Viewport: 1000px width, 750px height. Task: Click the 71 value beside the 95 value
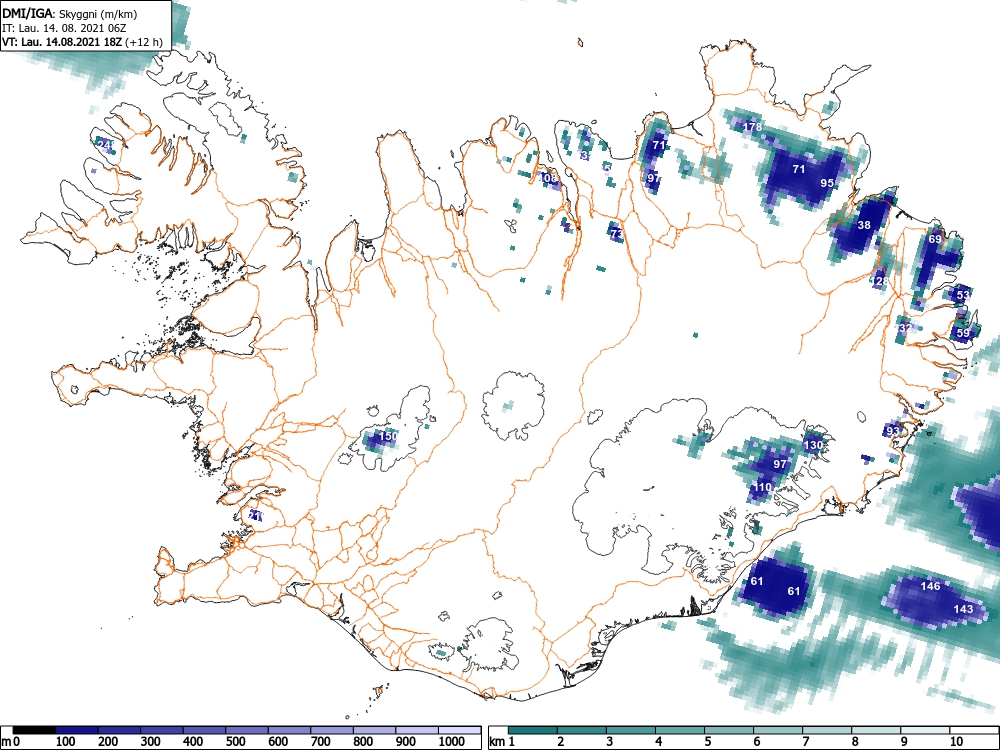pos(798,169)
